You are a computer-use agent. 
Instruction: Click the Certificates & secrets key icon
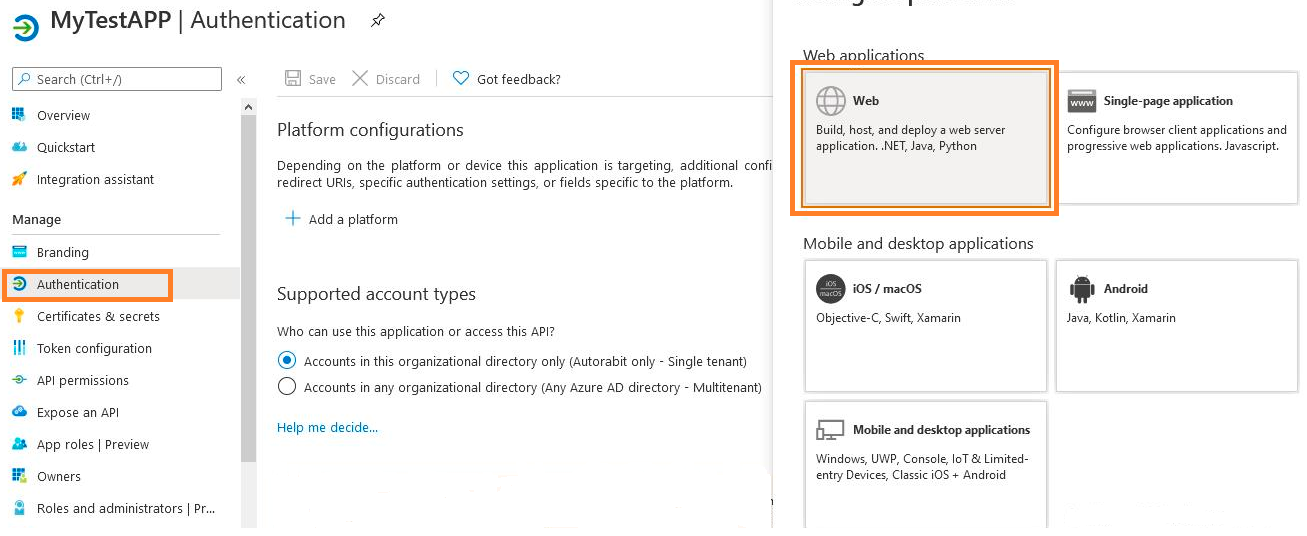click(18, 316)
